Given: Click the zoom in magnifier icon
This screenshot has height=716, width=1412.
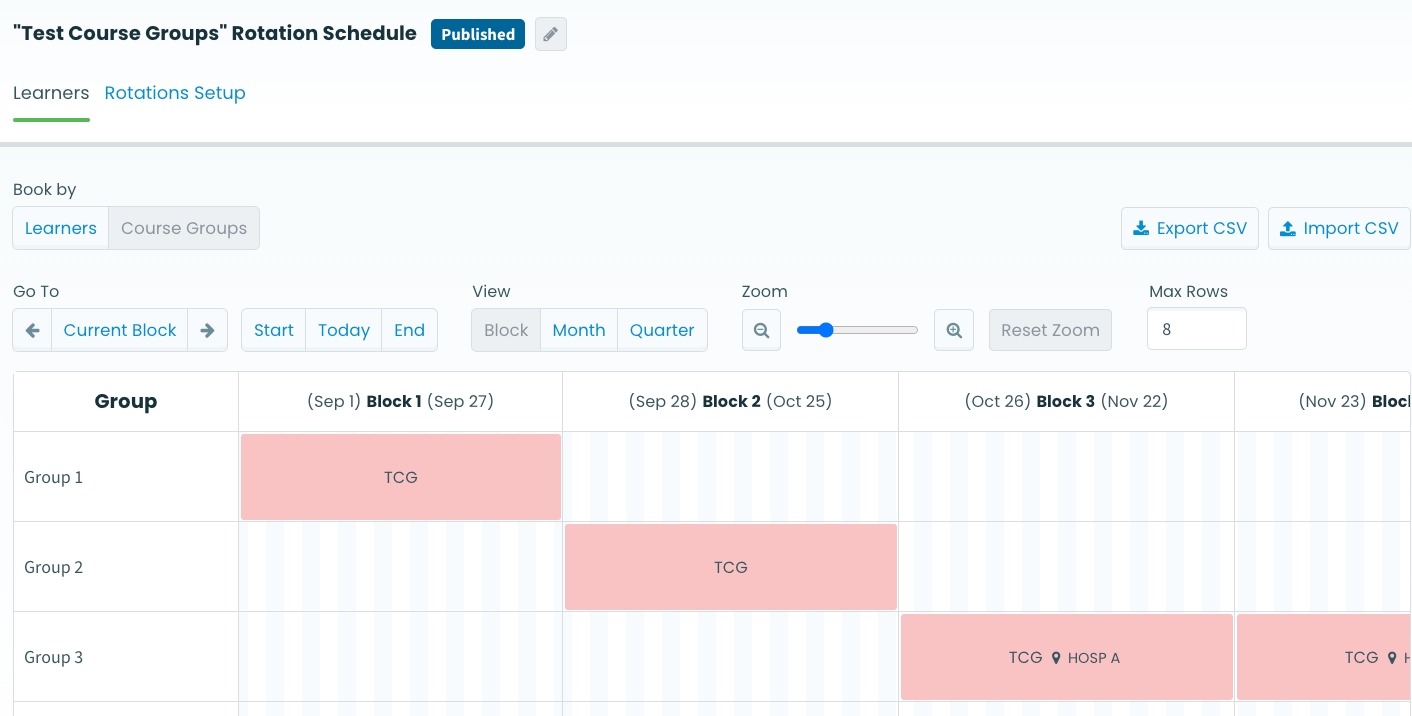Looking at the screenshot, I should pos(954,330).
